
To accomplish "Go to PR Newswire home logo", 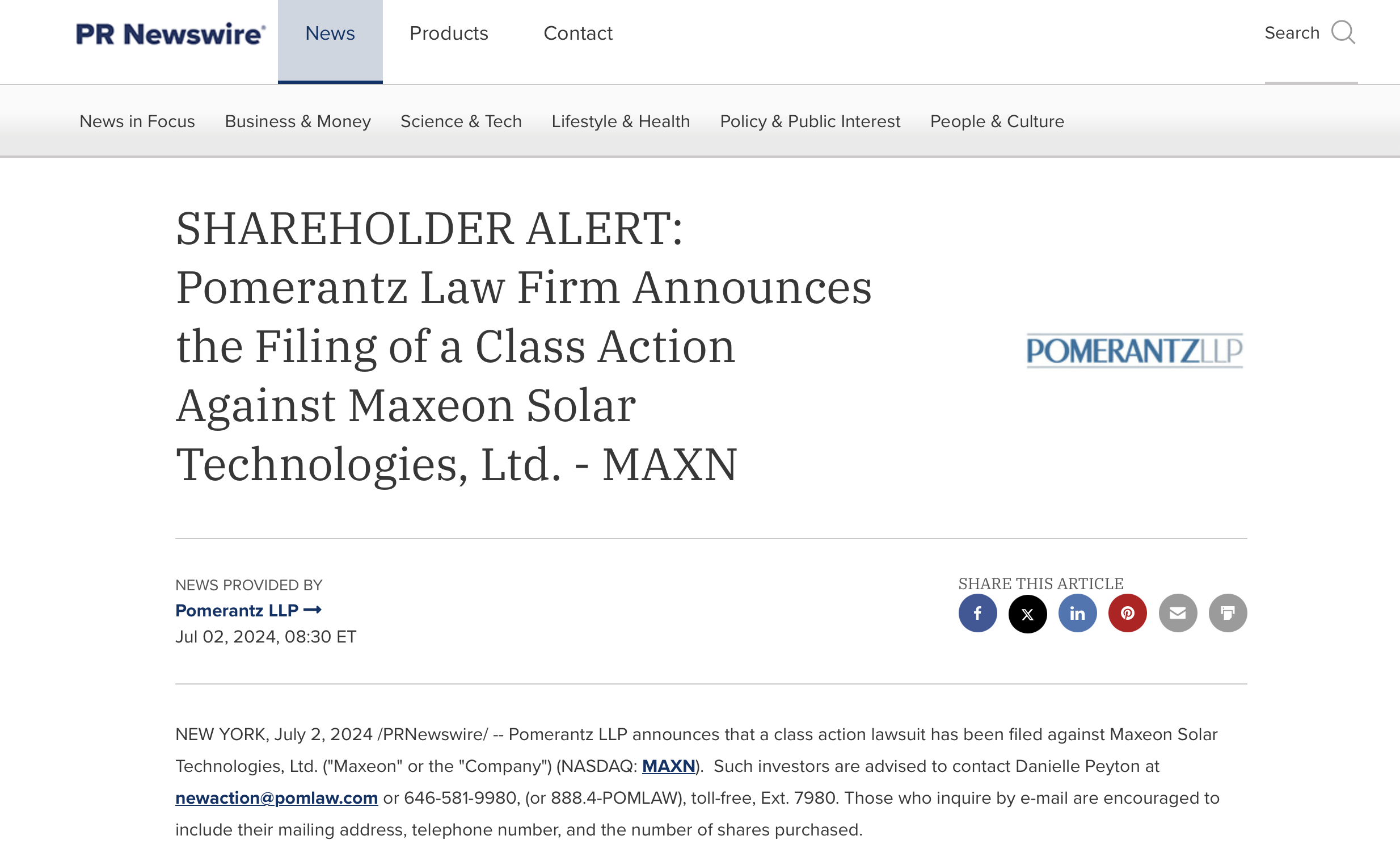I will tap(170, 33).
